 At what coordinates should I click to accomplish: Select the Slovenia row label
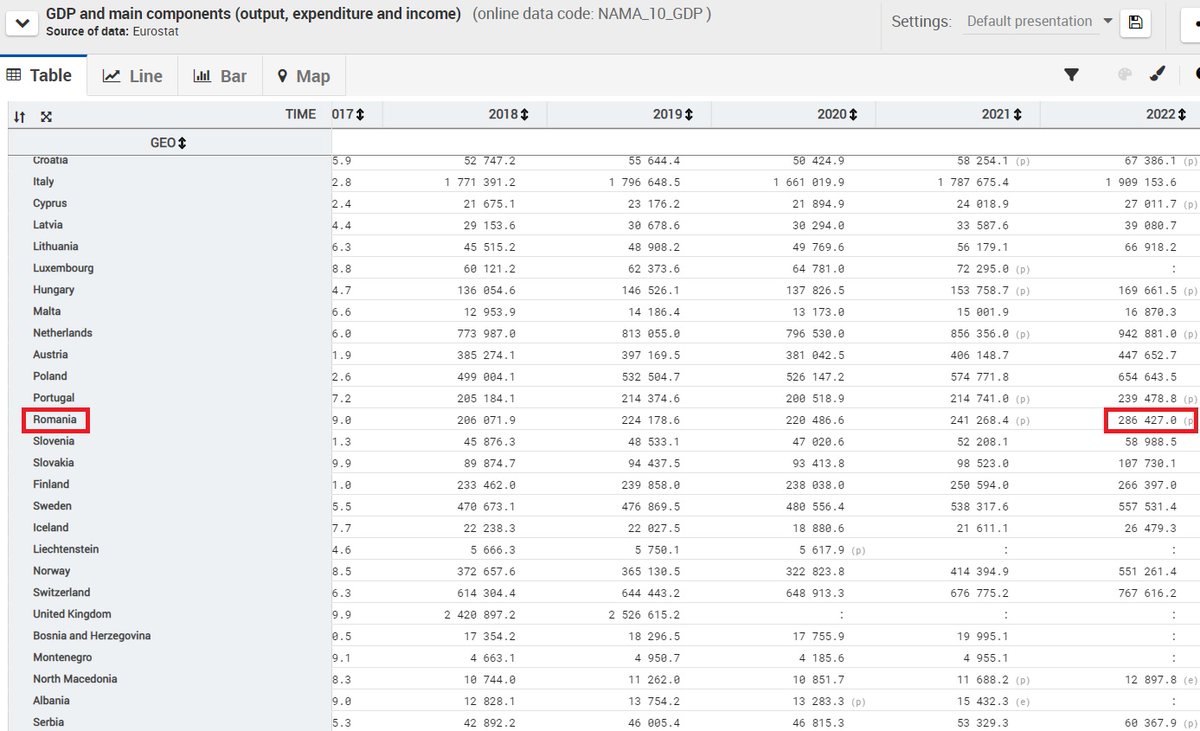[53, 442]
